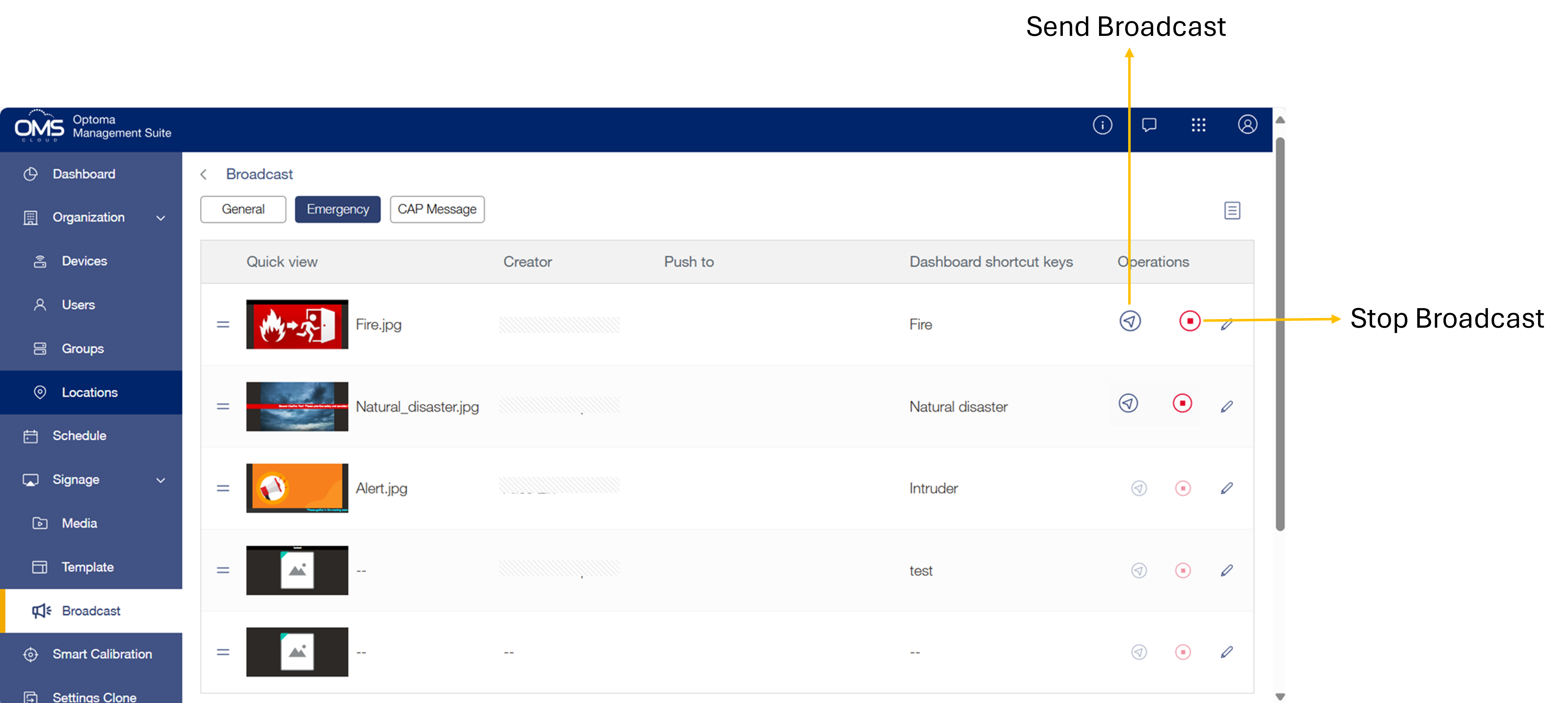
Task: Open the Fire.jpg thumbnail preview
Action: 297,324
